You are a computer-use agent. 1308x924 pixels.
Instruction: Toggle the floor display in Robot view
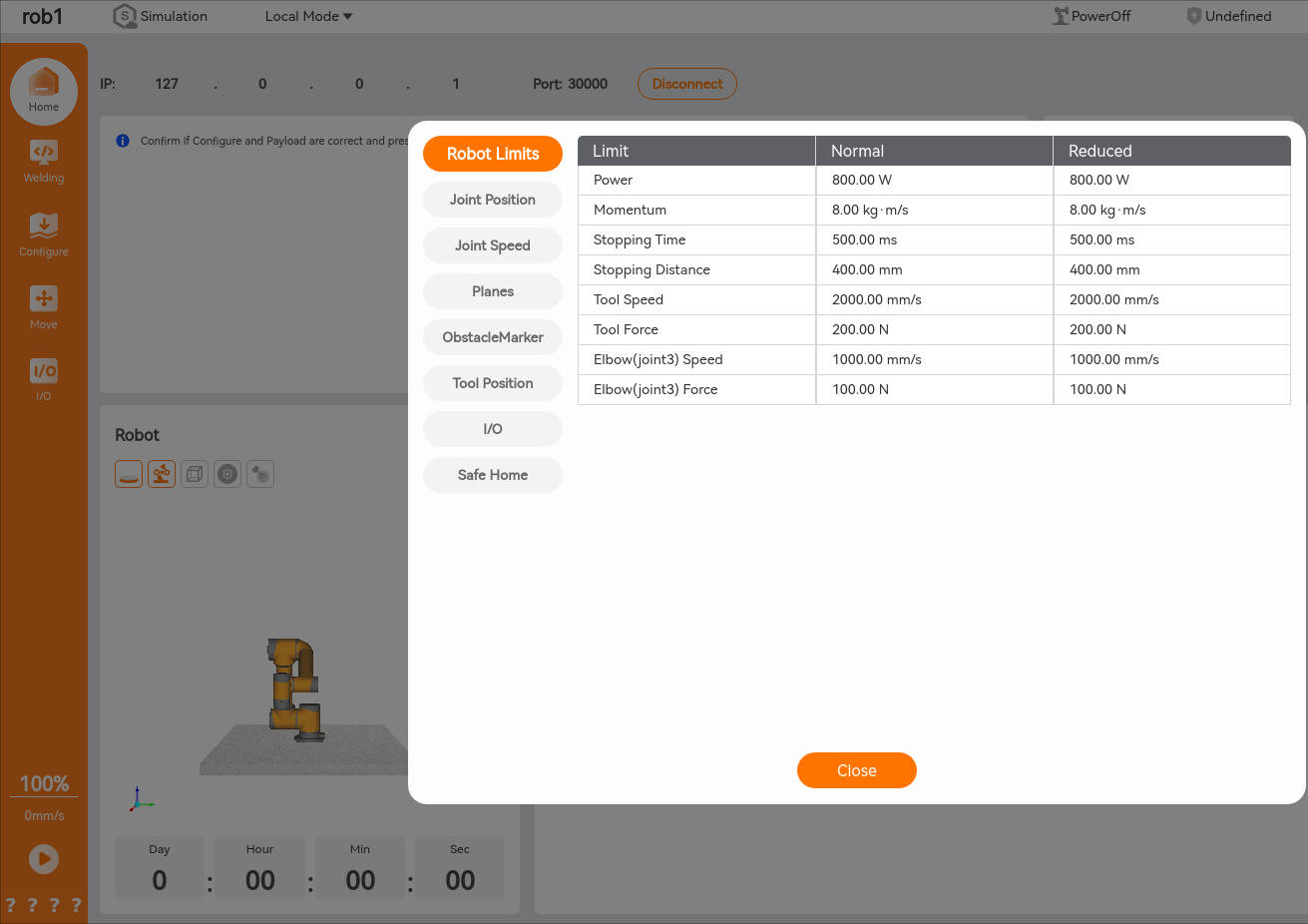tap(129, 475)
